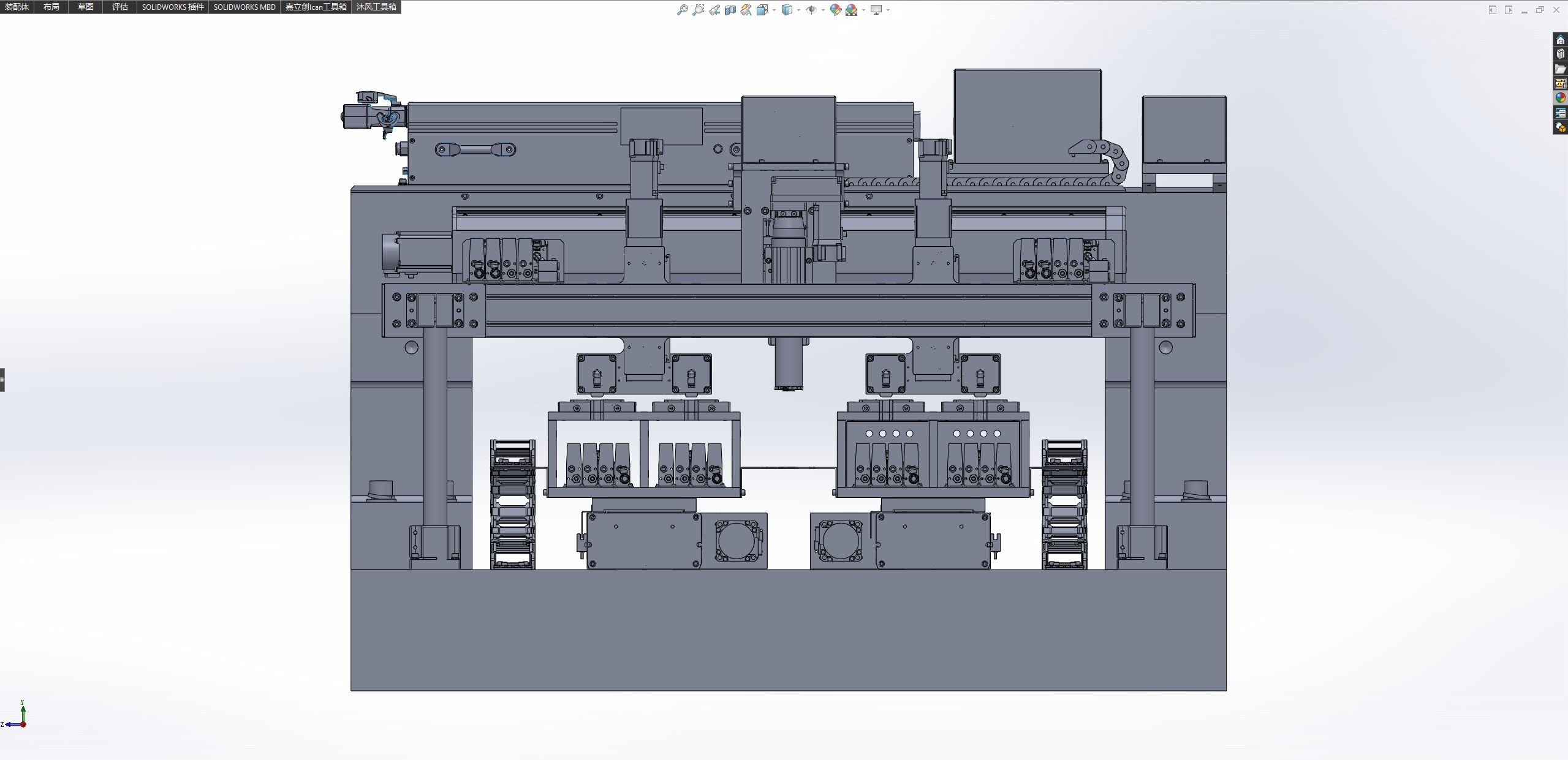Open the 沐风工具箱 tab
The width and height of the screenshot is (1568, 760).
coord(376,7)
